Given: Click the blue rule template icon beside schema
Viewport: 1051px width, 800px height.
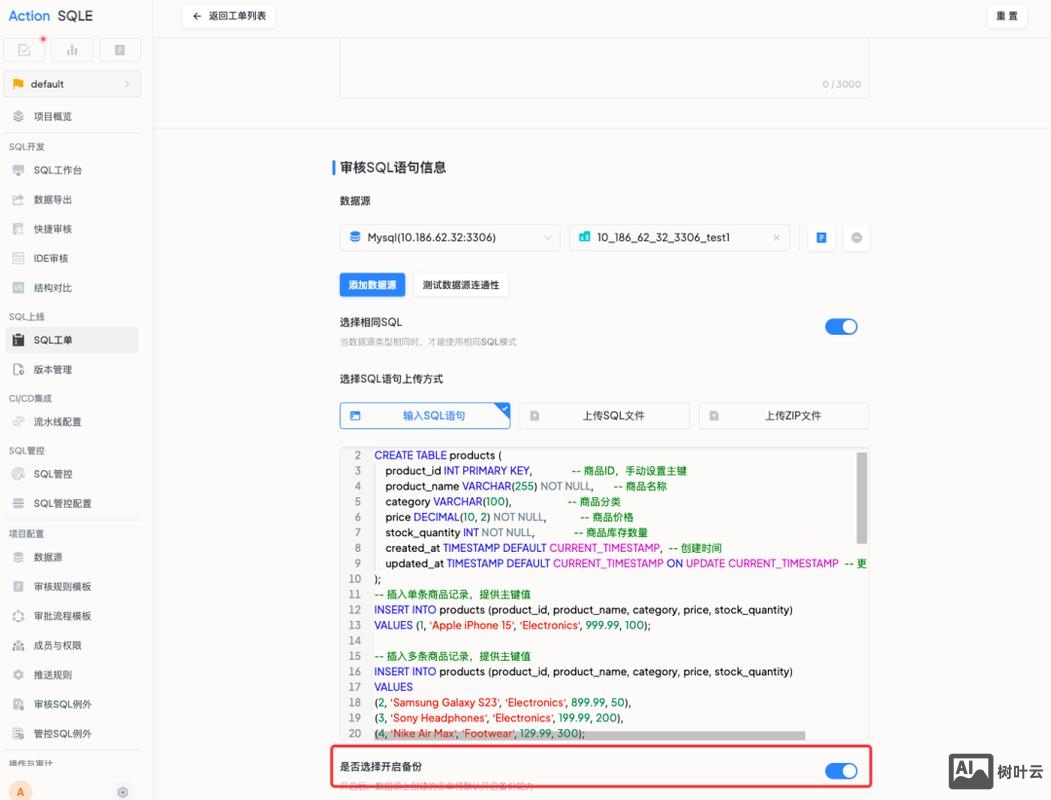Looking at the screenshot, I should pyautogui.click(x=821, y=238).
